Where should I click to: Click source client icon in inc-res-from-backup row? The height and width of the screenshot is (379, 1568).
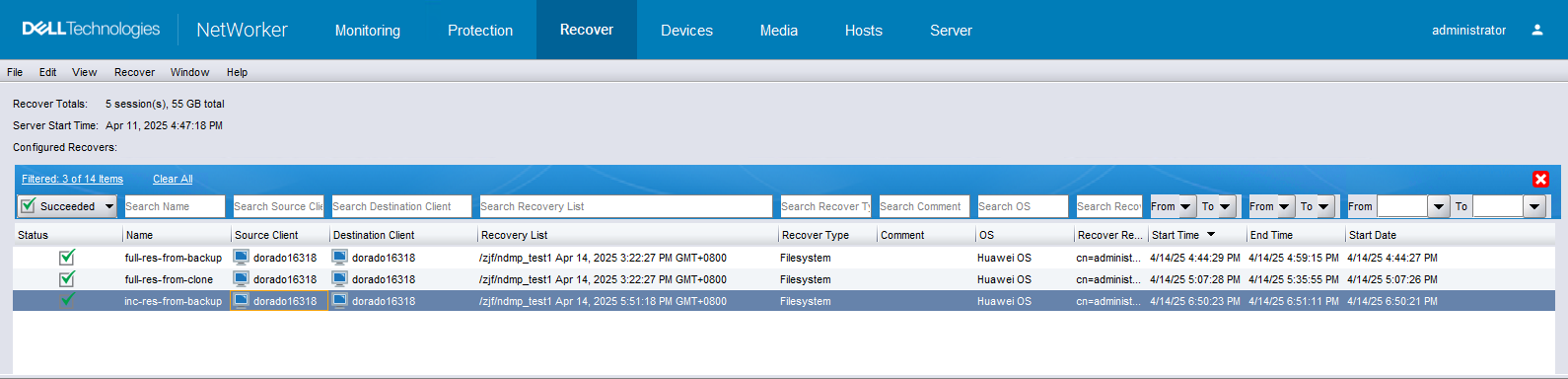click(241, 300)
